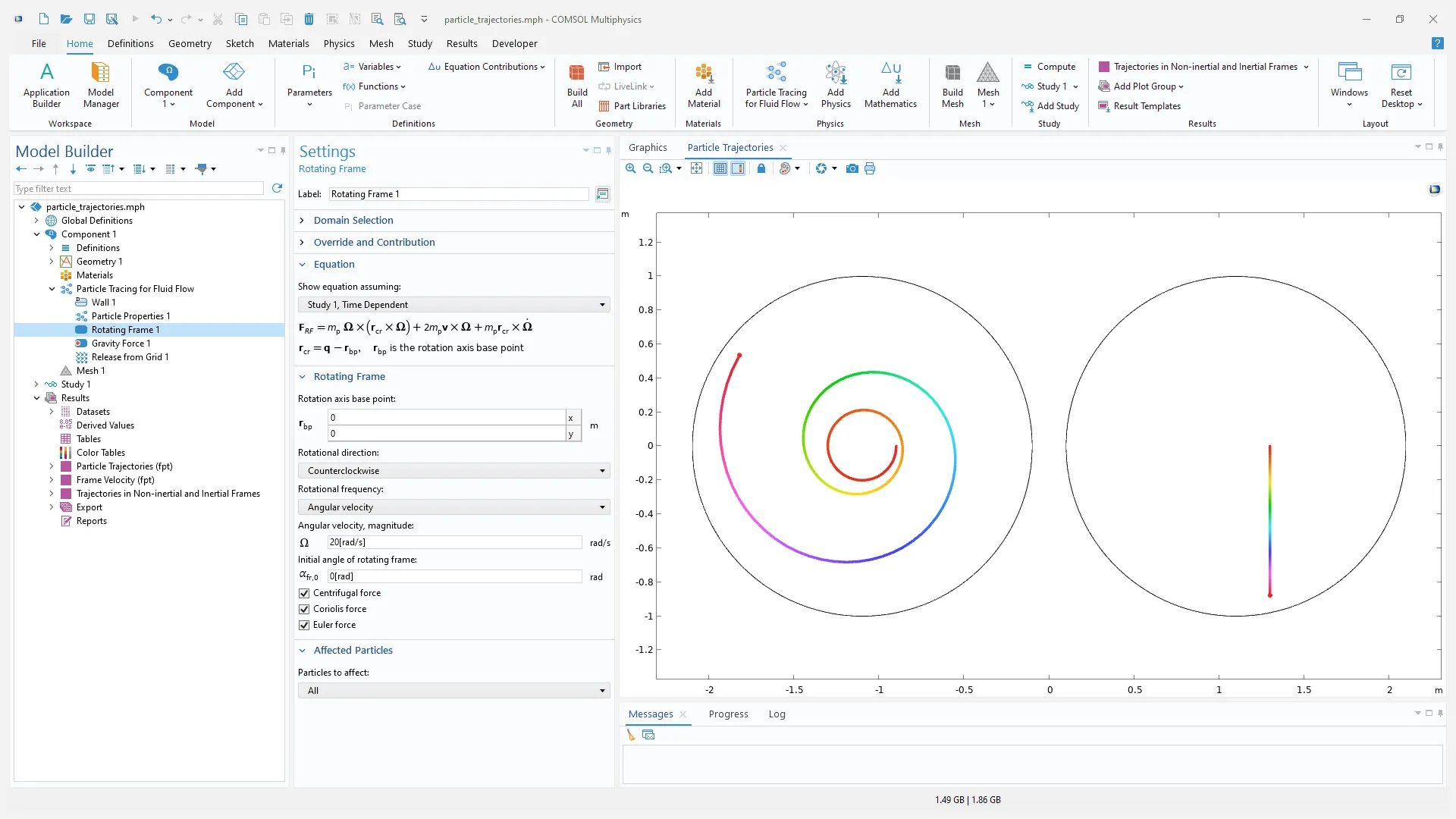This screenshot has height=819, width=1456.
Task: Click Add Study in the ribbon
Action: 1050,106
